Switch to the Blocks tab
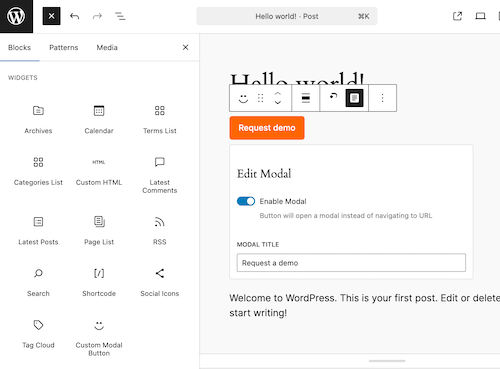The width and height of the screenshot is (500, 369). pyautogui.click(x=19, y=48)
